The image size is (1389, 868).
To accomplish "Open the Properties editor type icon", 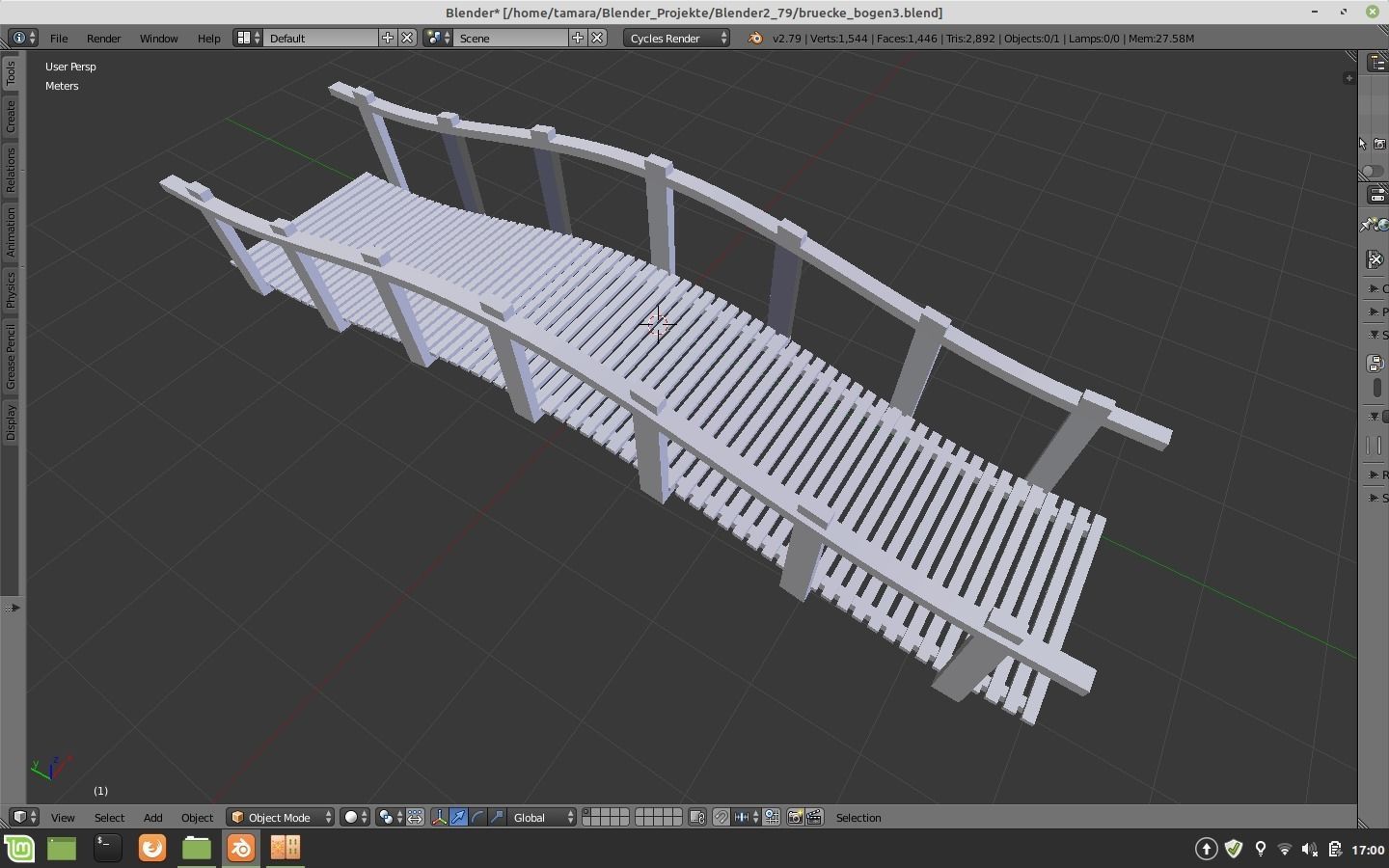I will pyautogui.click(x=1377, y=195).
